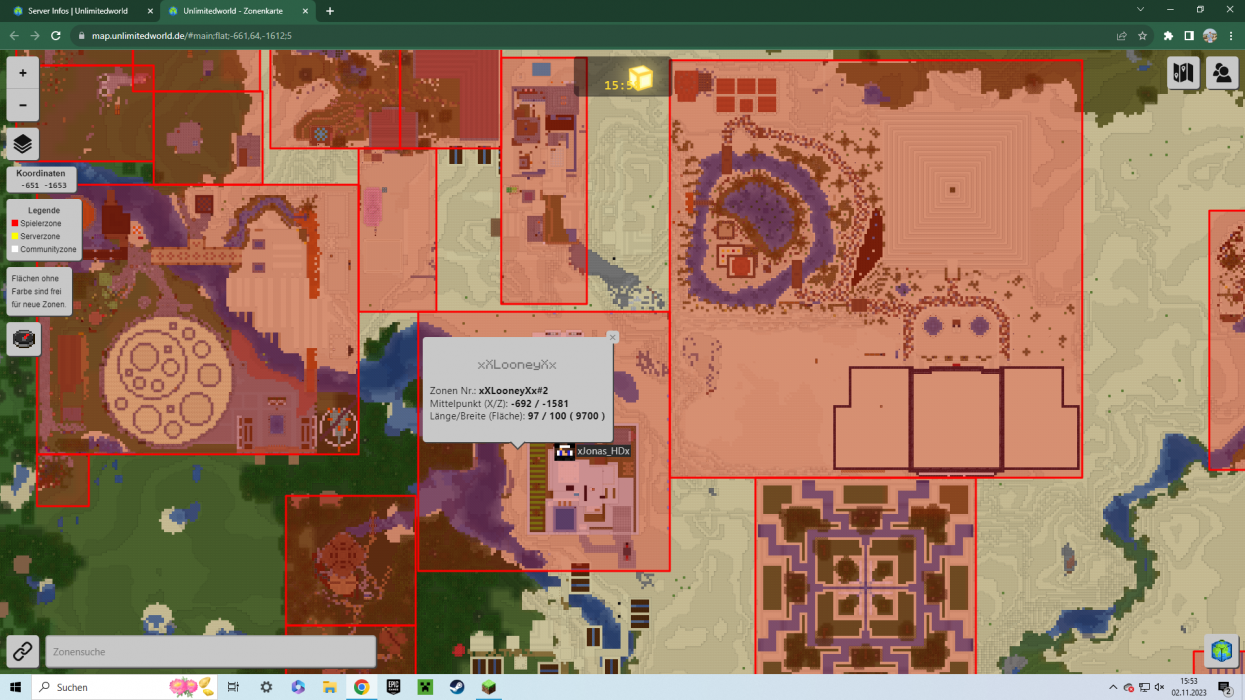The width and height of the screenshot is (1245, 700).
Task: Open Settings gear on taskbar
Action: pos(266,687)
